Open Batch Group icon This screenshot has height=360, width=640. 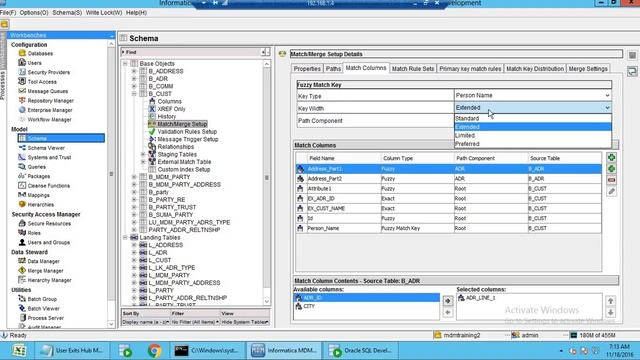(x=22, y=299)
